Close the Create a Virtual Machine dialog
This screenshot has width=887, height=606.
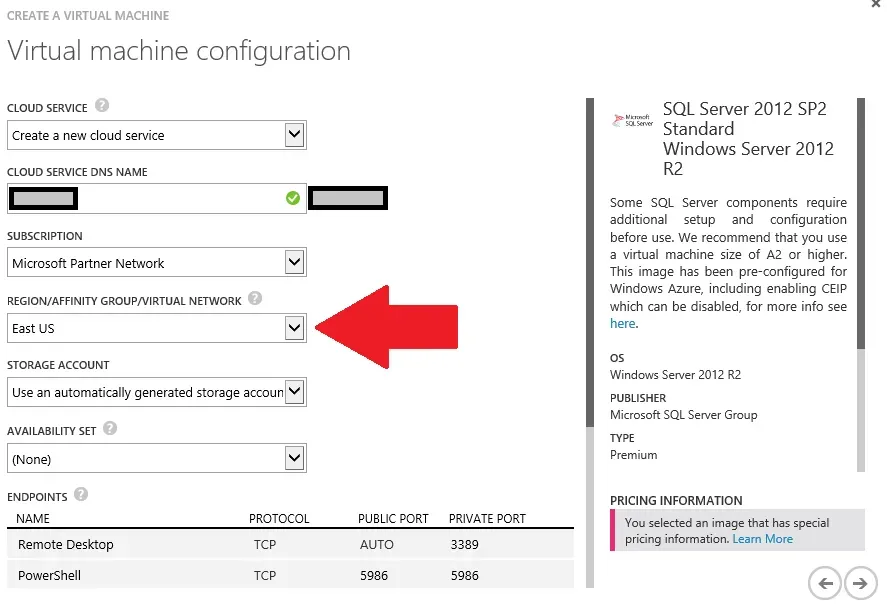pyautogui.click(x=876, y=8)
